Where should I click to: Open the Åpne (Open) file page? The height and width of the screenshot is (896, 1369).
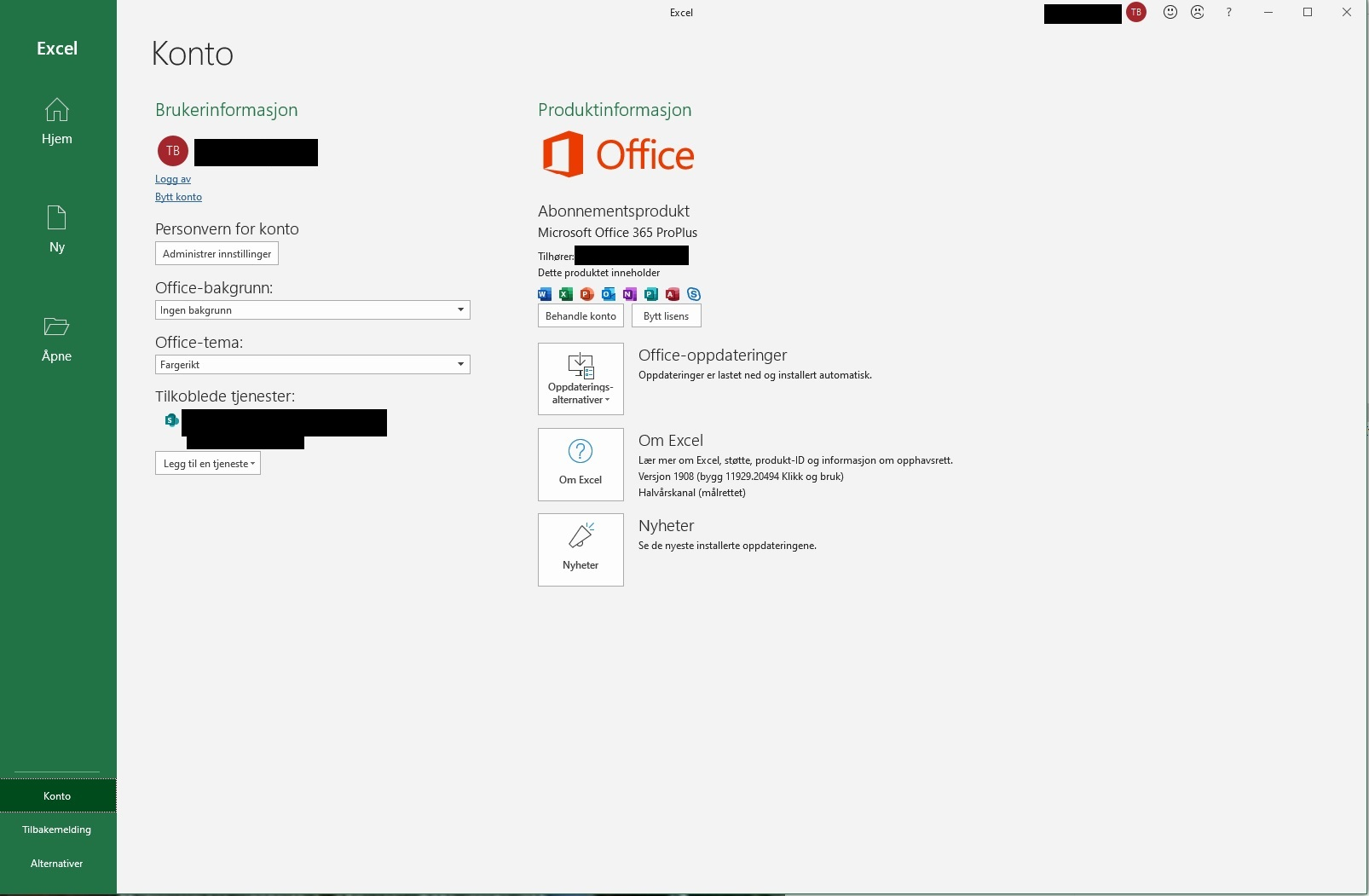point(57,338)
